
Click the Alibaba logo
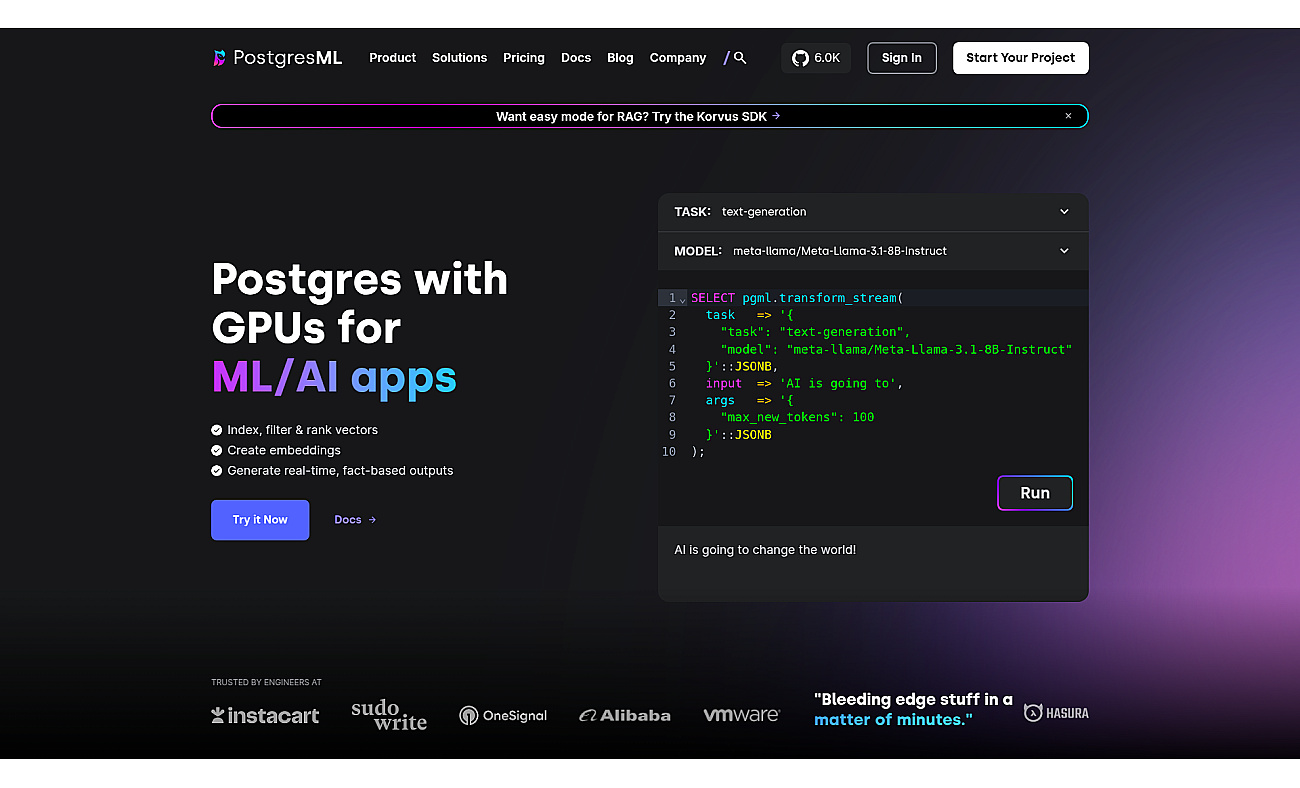tap(625, 715)
